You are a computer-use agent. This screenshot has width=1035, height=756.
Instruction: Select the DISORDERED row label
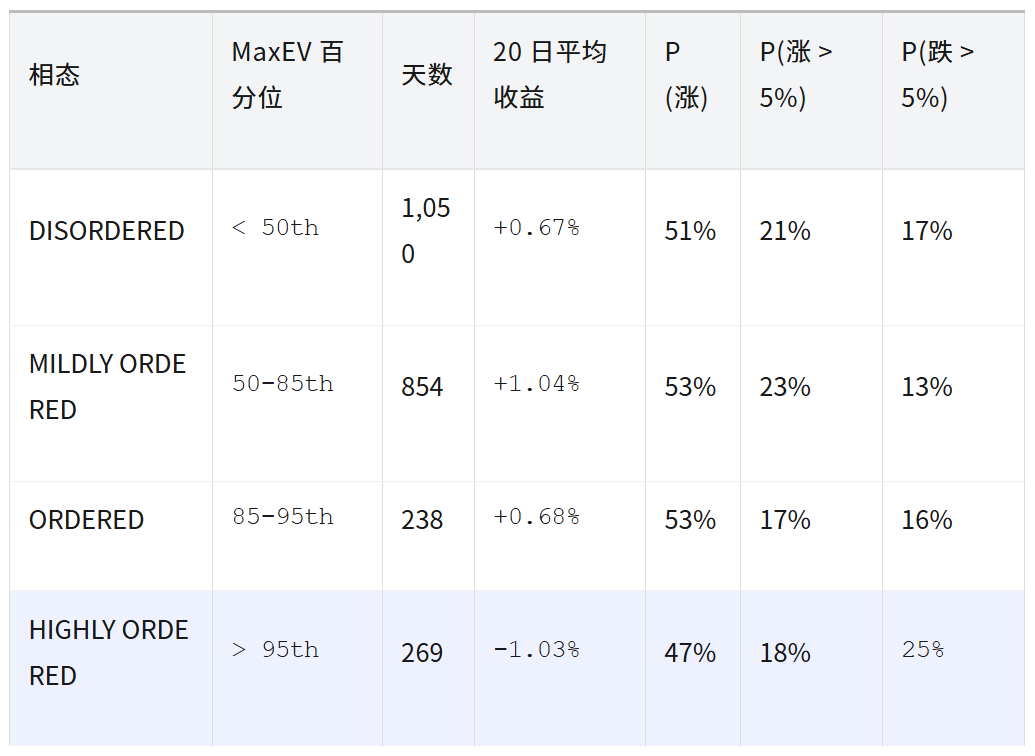click(x=107, y=231)
